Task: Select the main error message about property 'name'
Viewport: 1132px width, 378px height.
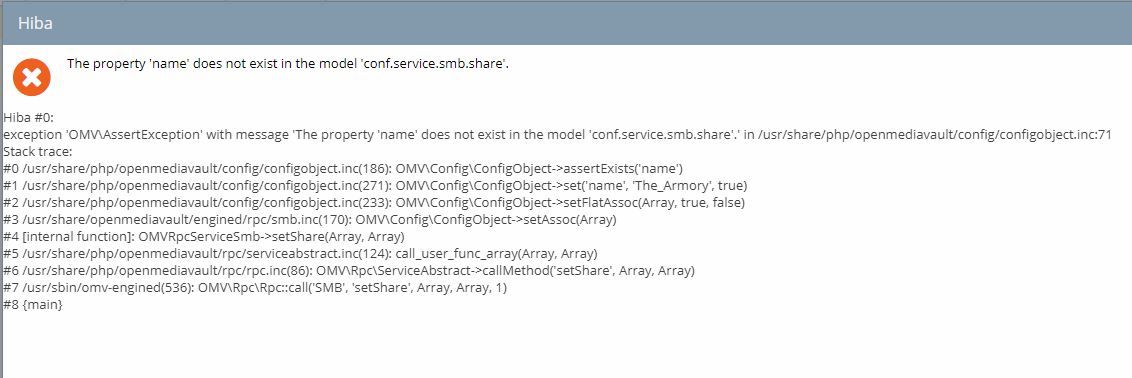Action: pyautogui.click(x=289, y=63)
